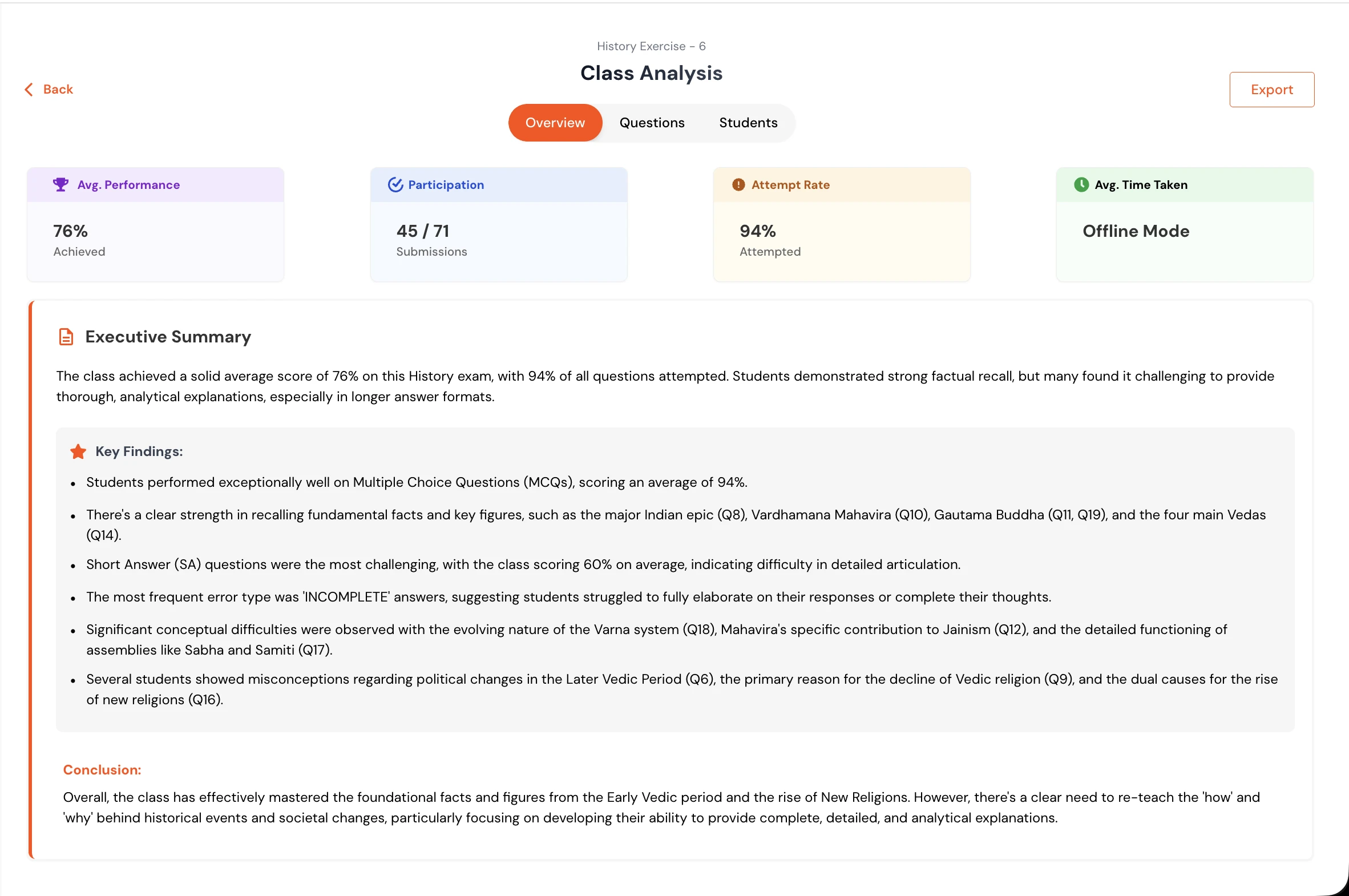Image resolution: width=1349 pixels, height=896 pixels.
Task: Click the Participation checkmark badge icon
Action: pyautogui.click(x=395, y=184)
